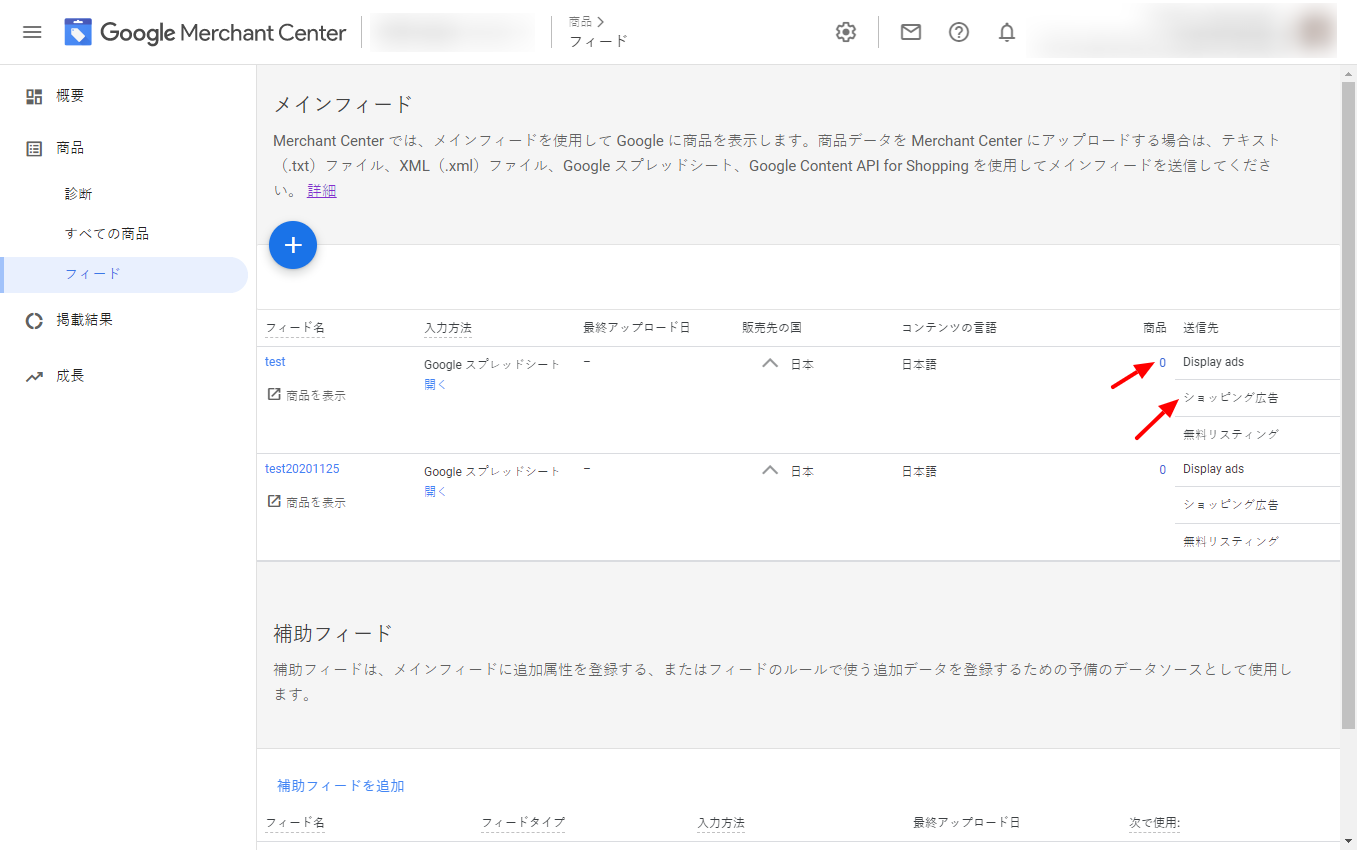
Task: Click the 成長 trend arrow icon
Action: [34, 376]
